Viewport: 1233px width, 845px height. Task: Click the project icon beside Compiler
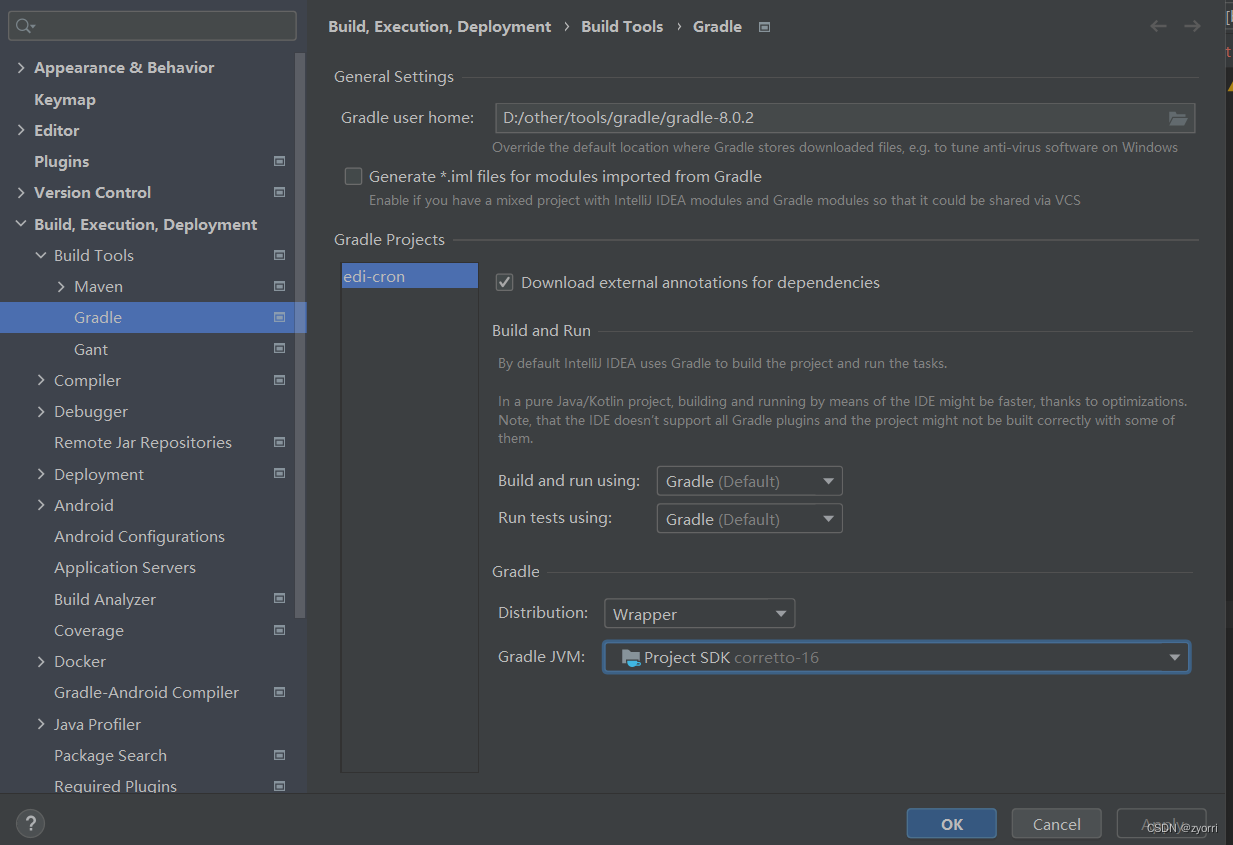(x=279, y=380)
